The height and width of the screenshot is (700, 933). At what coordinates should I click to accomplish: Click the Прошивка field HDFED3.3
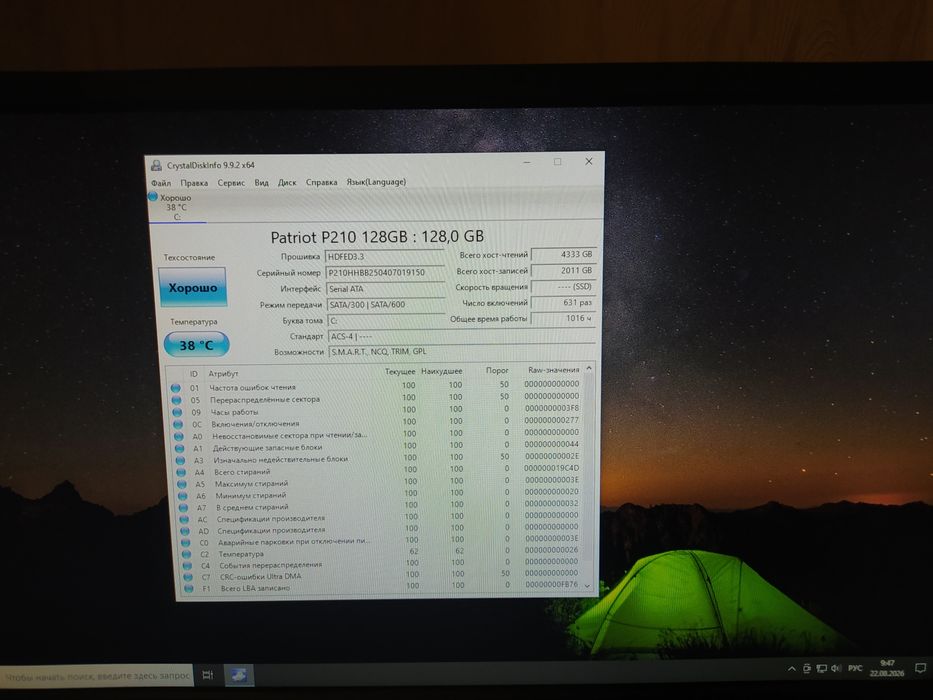(x=384, y=257)
